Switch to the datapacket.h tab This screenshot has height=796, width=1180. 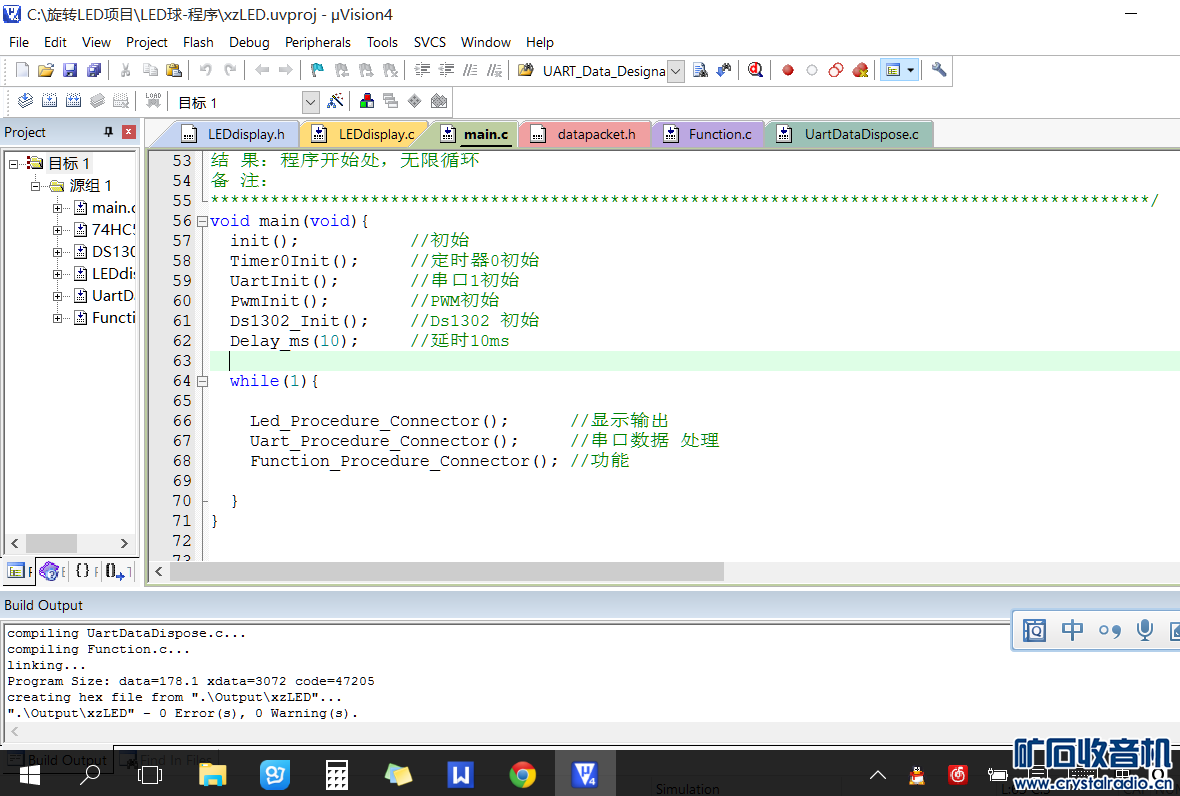click(595, 134)
